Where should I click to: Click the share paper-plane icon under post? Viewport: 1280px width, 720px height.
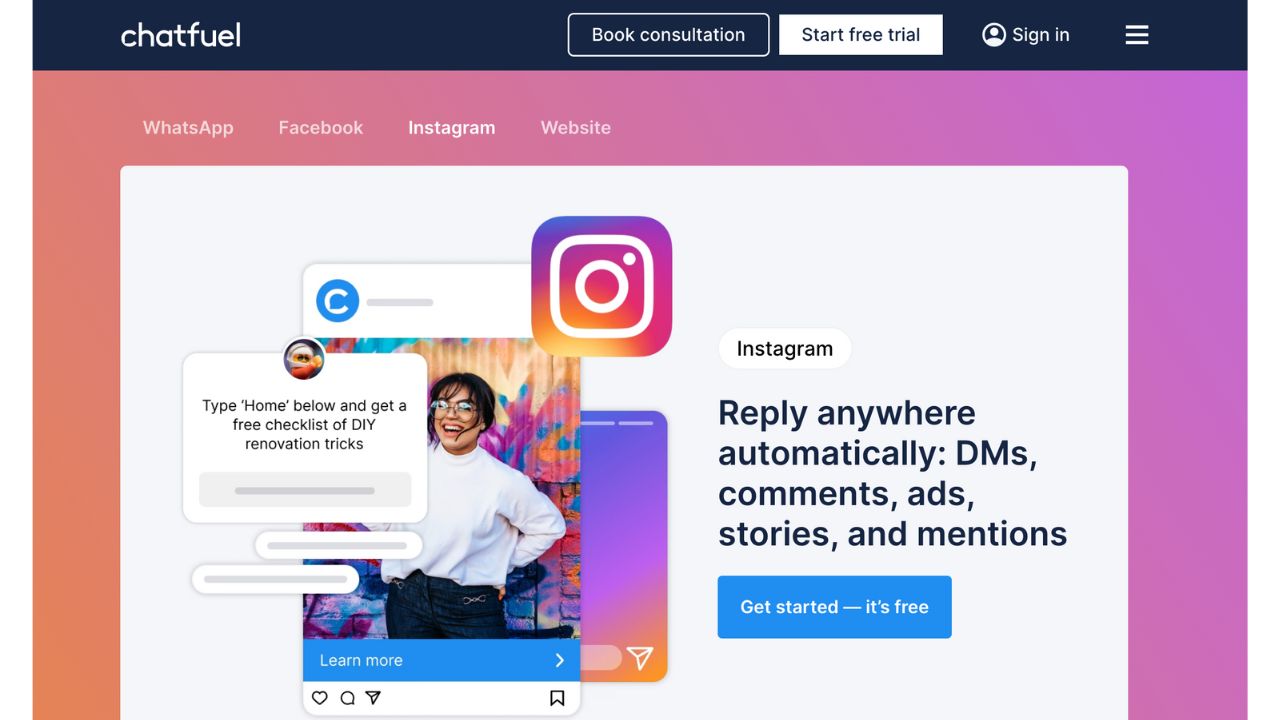(373, 698)
